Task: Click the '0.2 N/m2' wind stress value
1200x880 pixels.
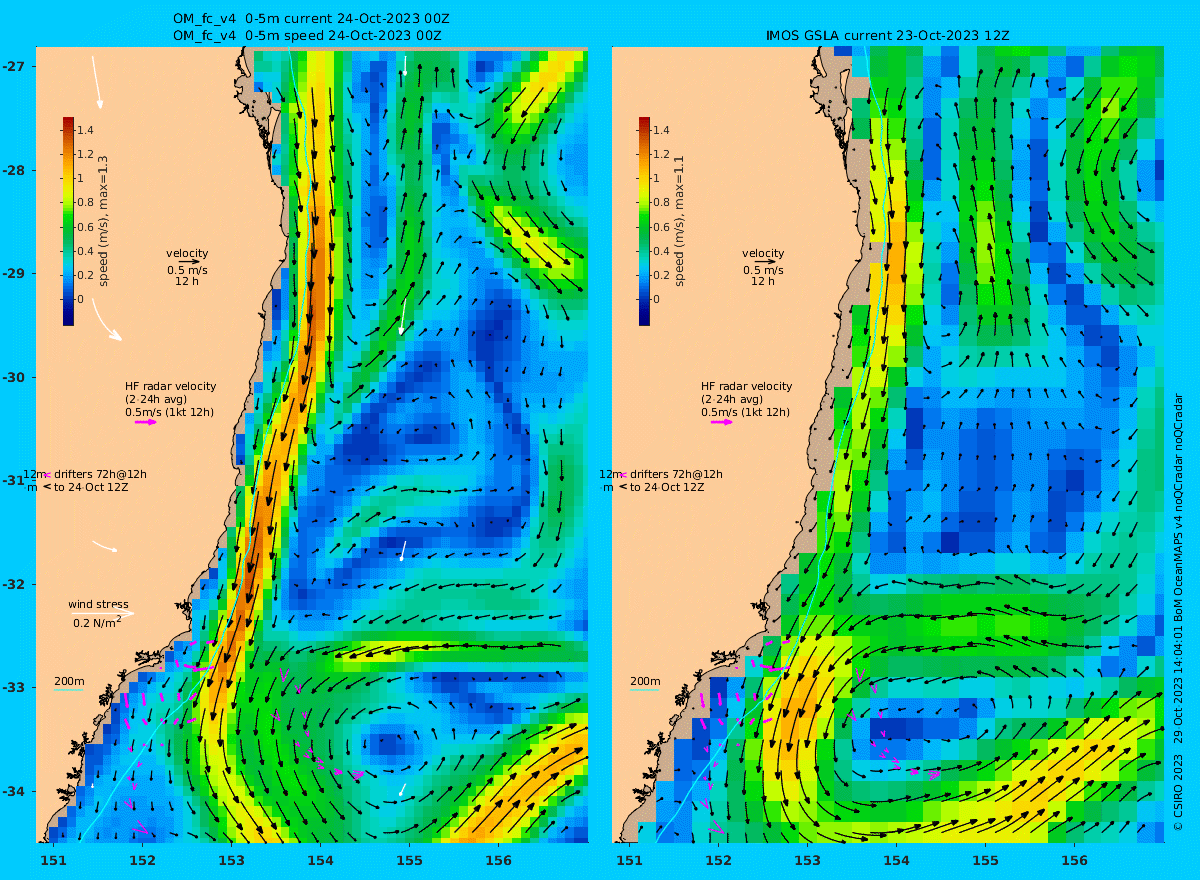Action: click(x=97, y=622)
